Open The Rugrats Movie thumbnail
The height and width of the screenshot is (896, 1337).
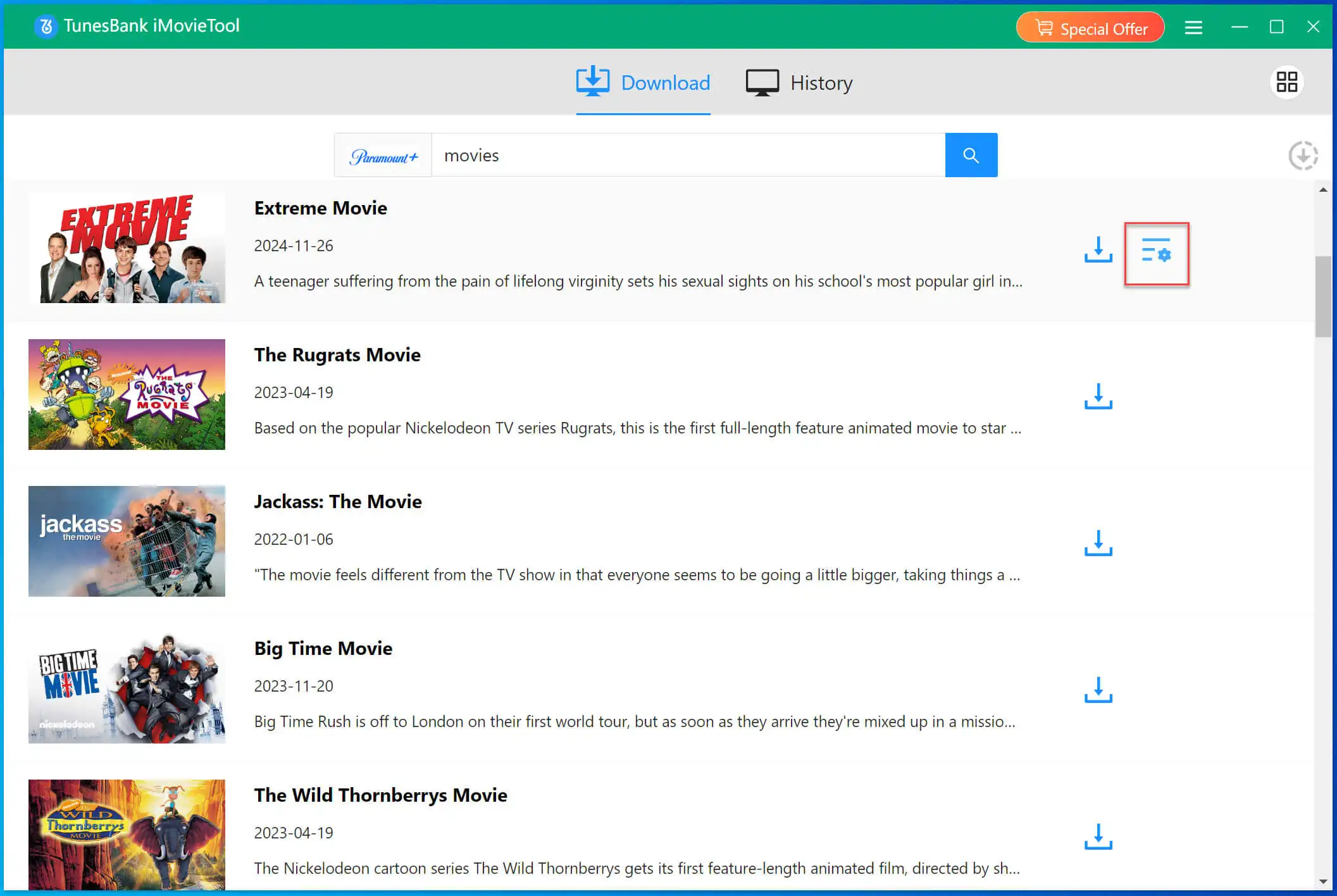tap(127, 394)
